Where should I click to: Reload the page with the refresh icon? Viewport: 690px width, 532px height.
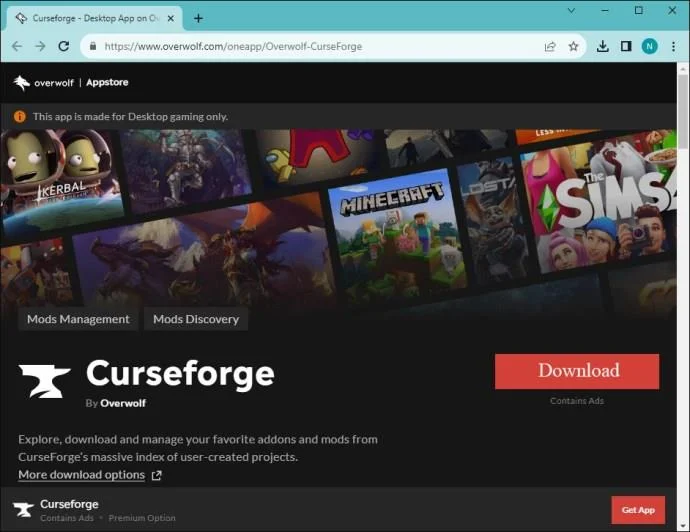(64, 46)
